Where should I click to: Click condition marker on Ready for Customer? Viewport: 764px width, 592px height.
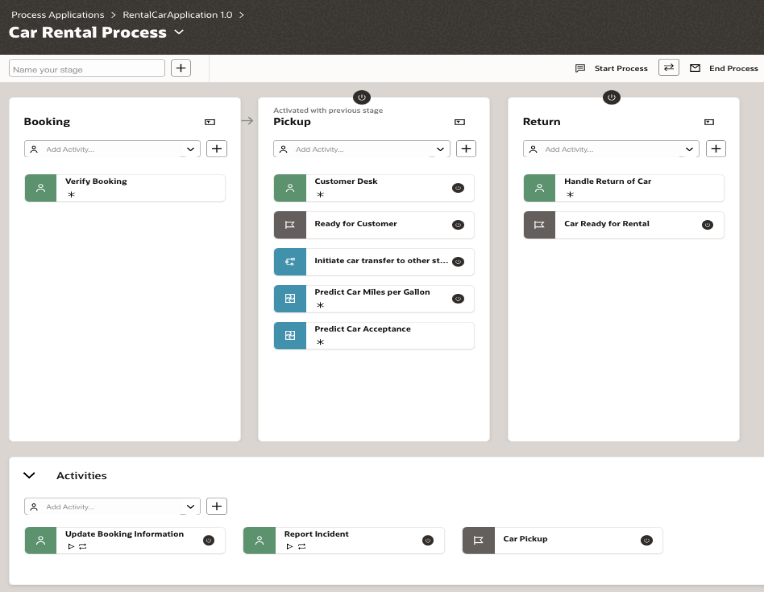[x=458, y=225]
